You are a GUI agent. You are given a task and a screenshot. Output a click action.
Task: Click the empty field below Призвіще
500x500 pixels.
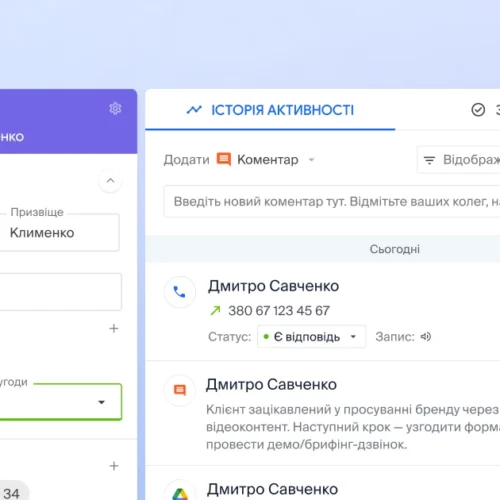60,292
